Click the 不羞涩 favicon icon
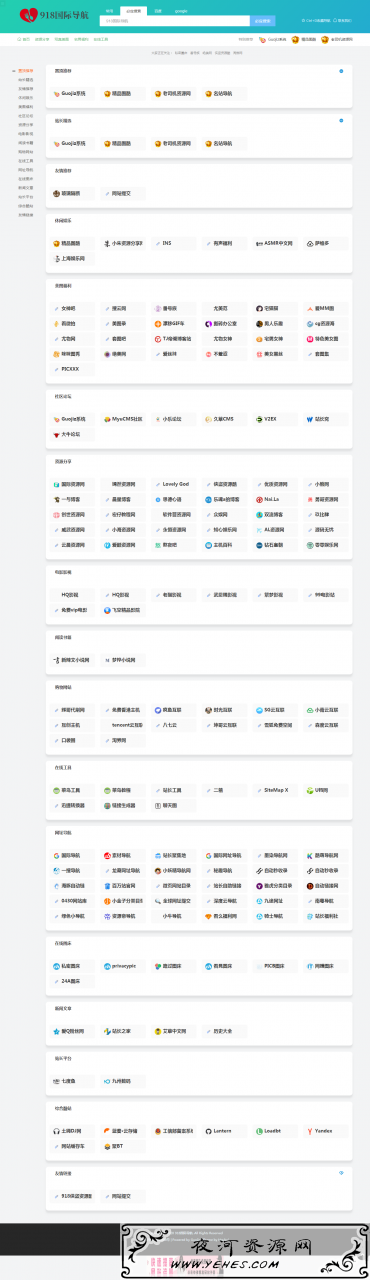The height and width of the screenshot is (1280, 370). (x=208, y=353)
